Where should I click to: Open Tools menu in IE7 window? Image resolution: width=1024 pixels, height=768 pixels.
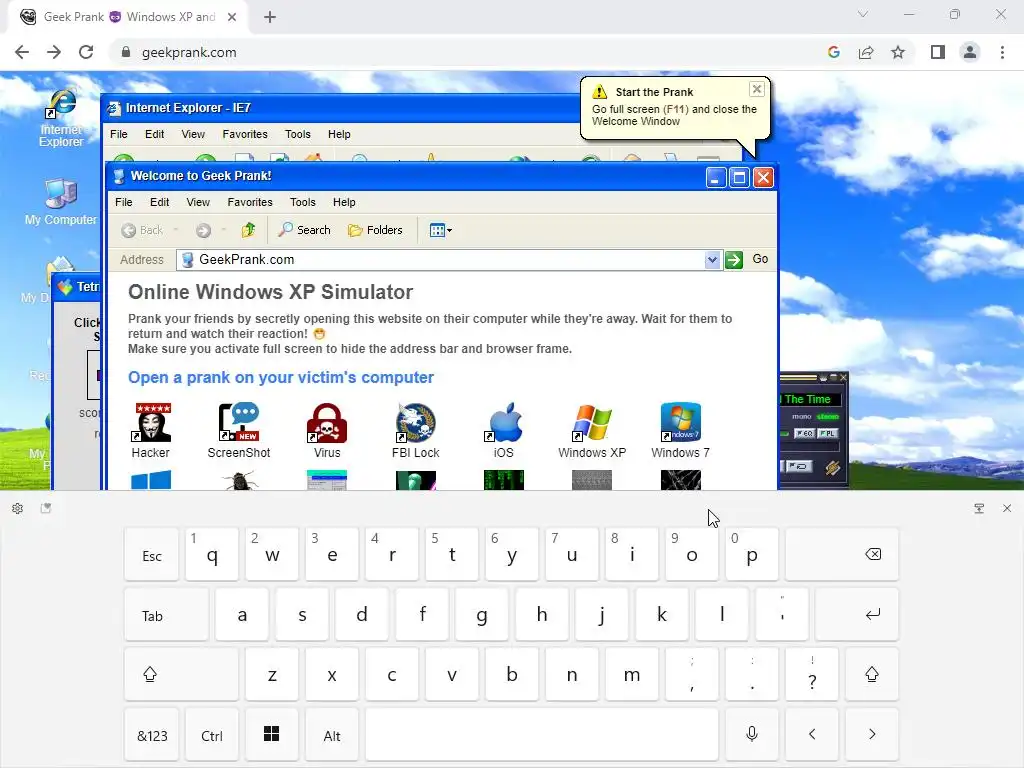pyautogui.click(x=298, y=134)
